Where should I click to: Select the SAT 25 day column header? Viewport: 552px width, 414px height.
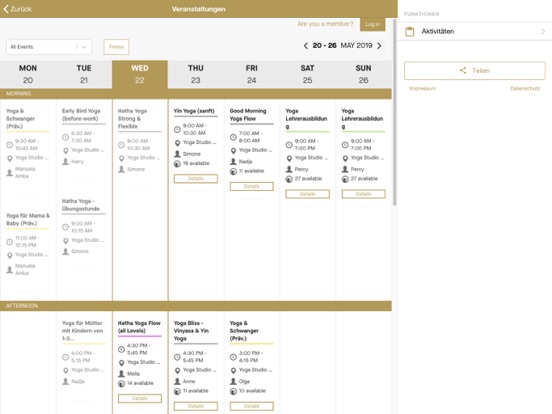(307, 74)
